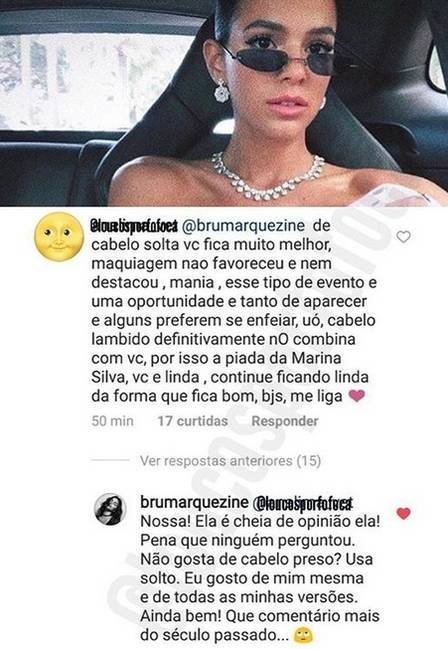
Task: Select the comment text 'cabelo solta vc fica'
Action: pyautogui.click(x=161, y=245)
